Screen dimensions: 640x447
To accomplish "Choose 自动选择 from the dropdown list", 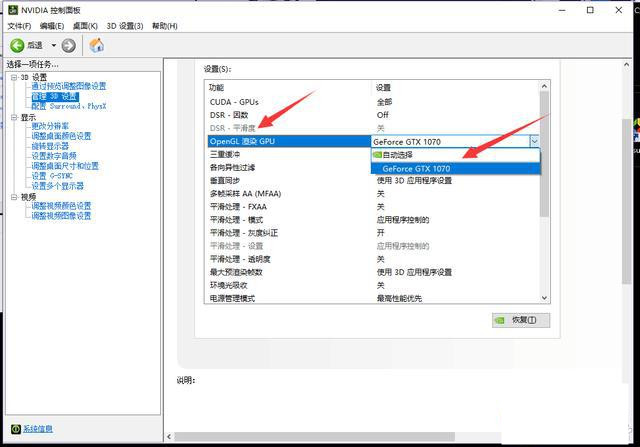I will coord(455,155).
